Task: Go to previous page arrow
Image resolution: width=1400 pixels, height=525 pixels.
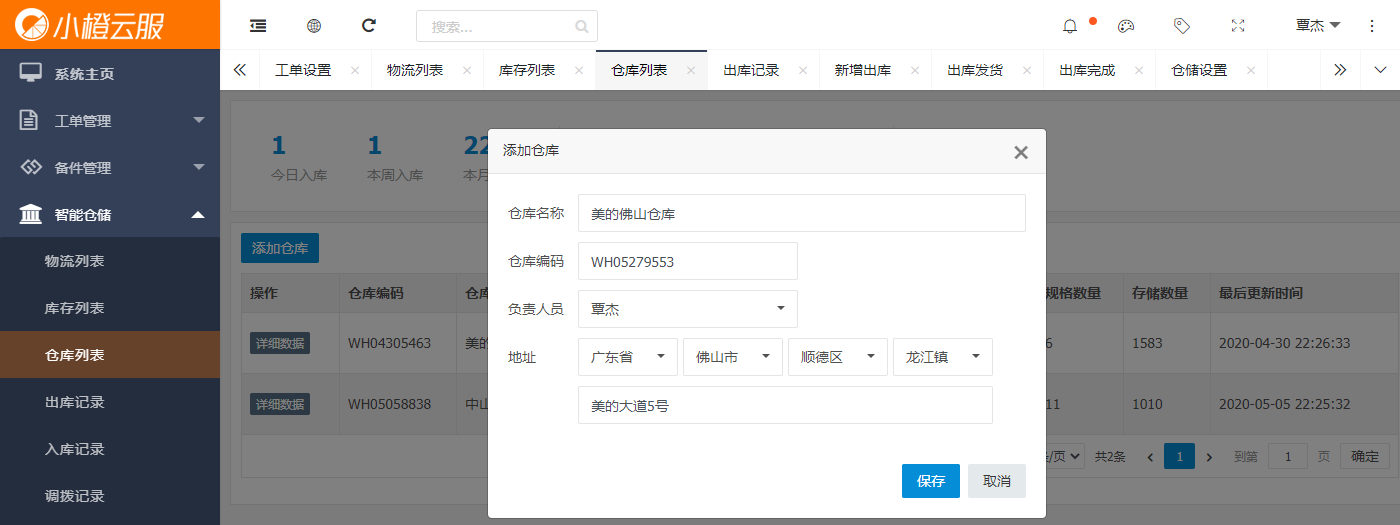Action: tap(1150, 457)
